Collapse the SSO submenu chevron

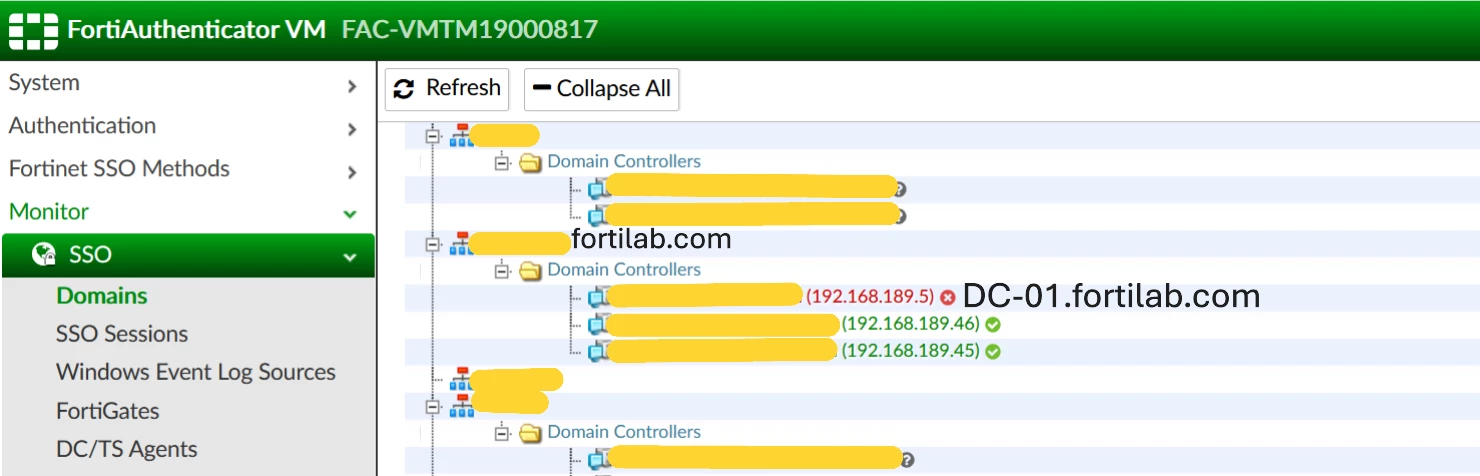pyautogui.click(x=350, y=257)
